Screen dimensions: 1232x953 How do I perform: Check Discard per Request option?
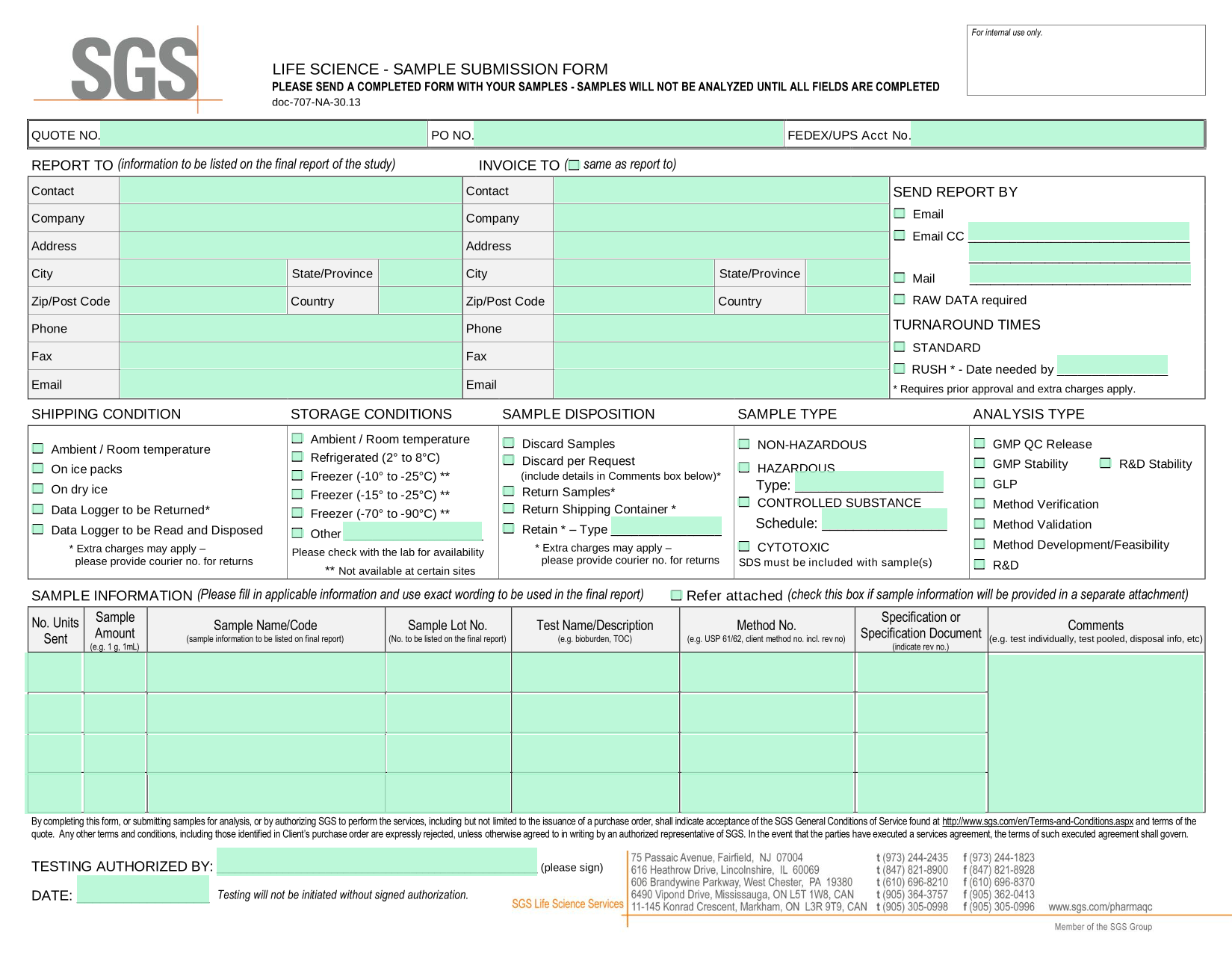point(509,460)
